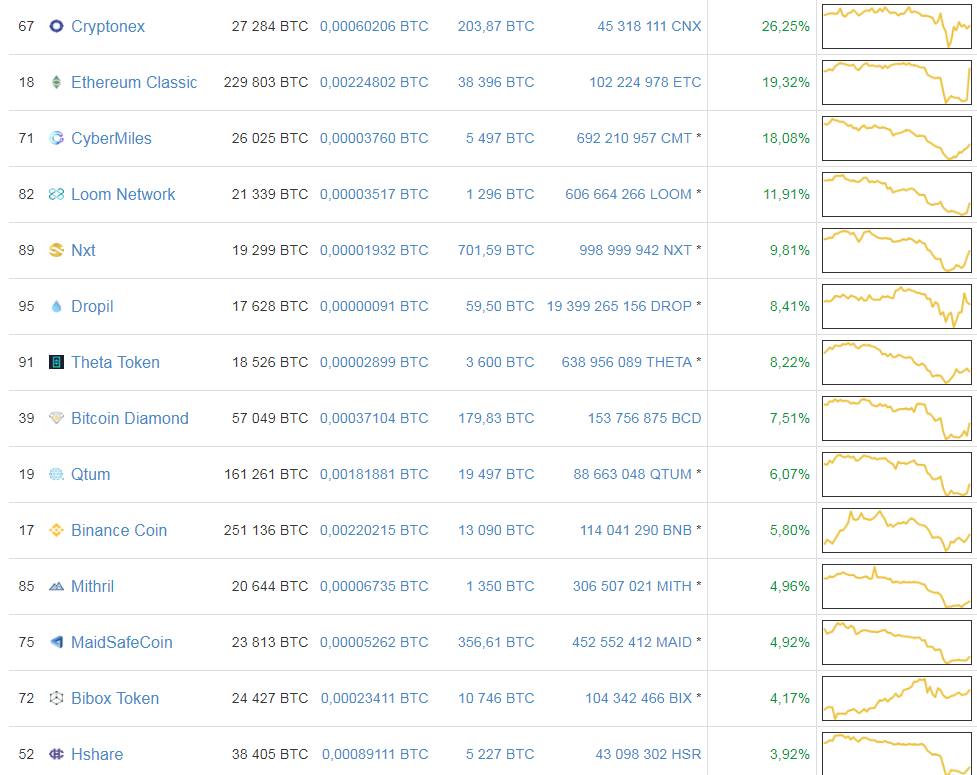Click Binance Coin supply 114 041 290 BNB
Viewport: 977px width, 775px height.
636,530
